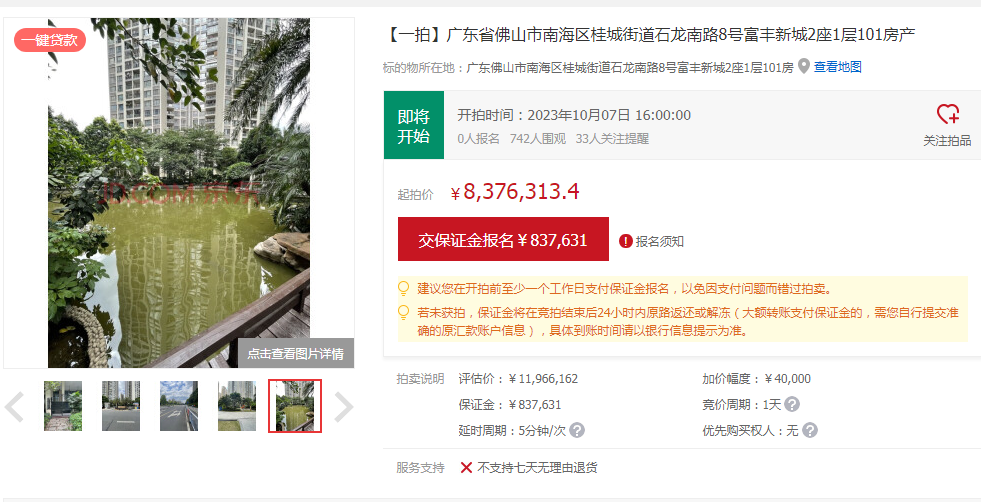981x502 pixels.
Task: Open 报名须知 registration notice
Action: click(x=659, y=242)
